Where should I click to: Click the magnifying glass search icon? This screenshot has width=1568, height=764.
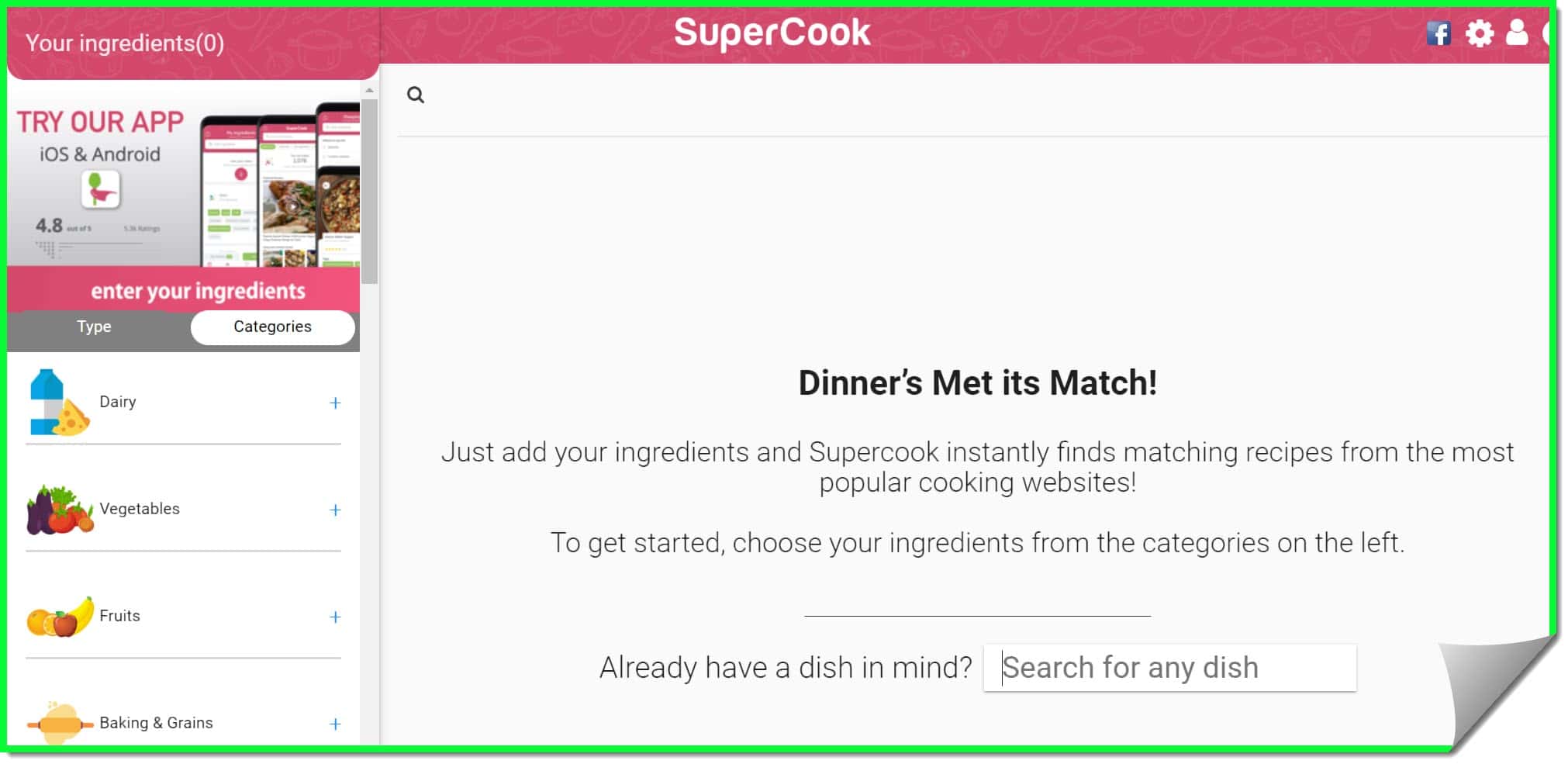(416, 95)
